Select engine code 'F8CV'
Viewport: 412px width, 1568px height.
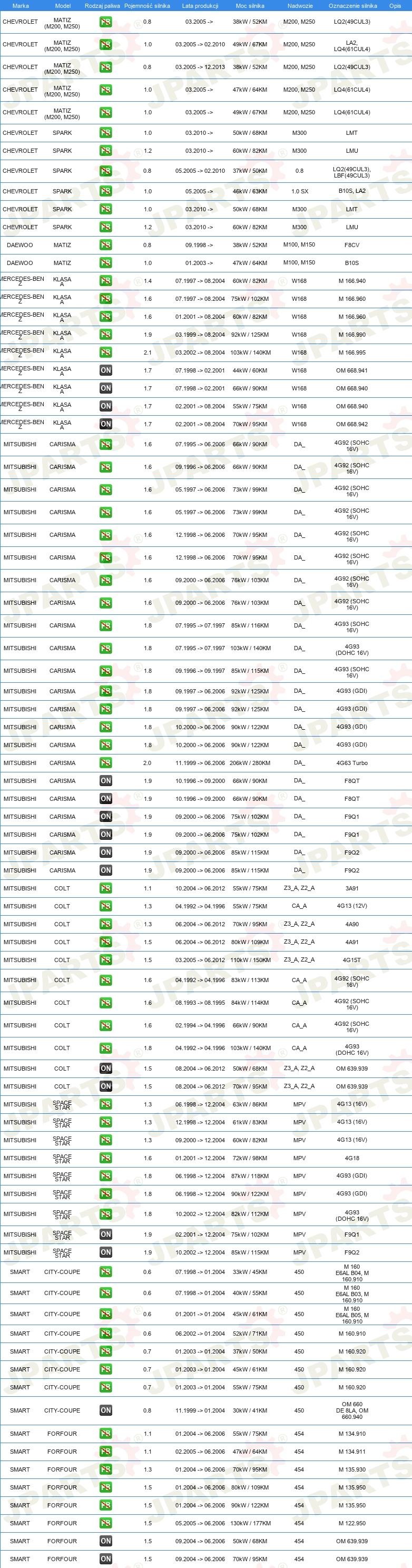click(x=352, y=246)
